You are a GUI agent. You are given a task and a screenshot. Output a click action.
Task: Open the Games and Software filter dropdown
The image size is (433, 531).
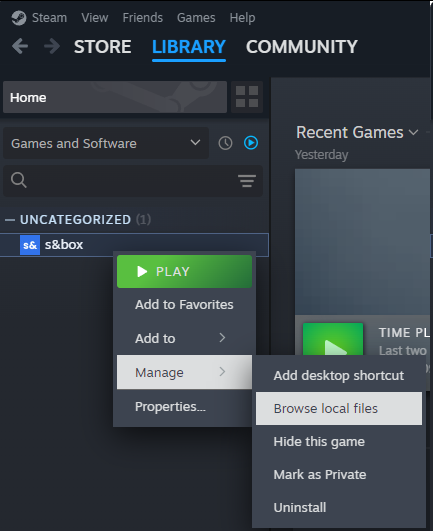[x=106, y=143]
